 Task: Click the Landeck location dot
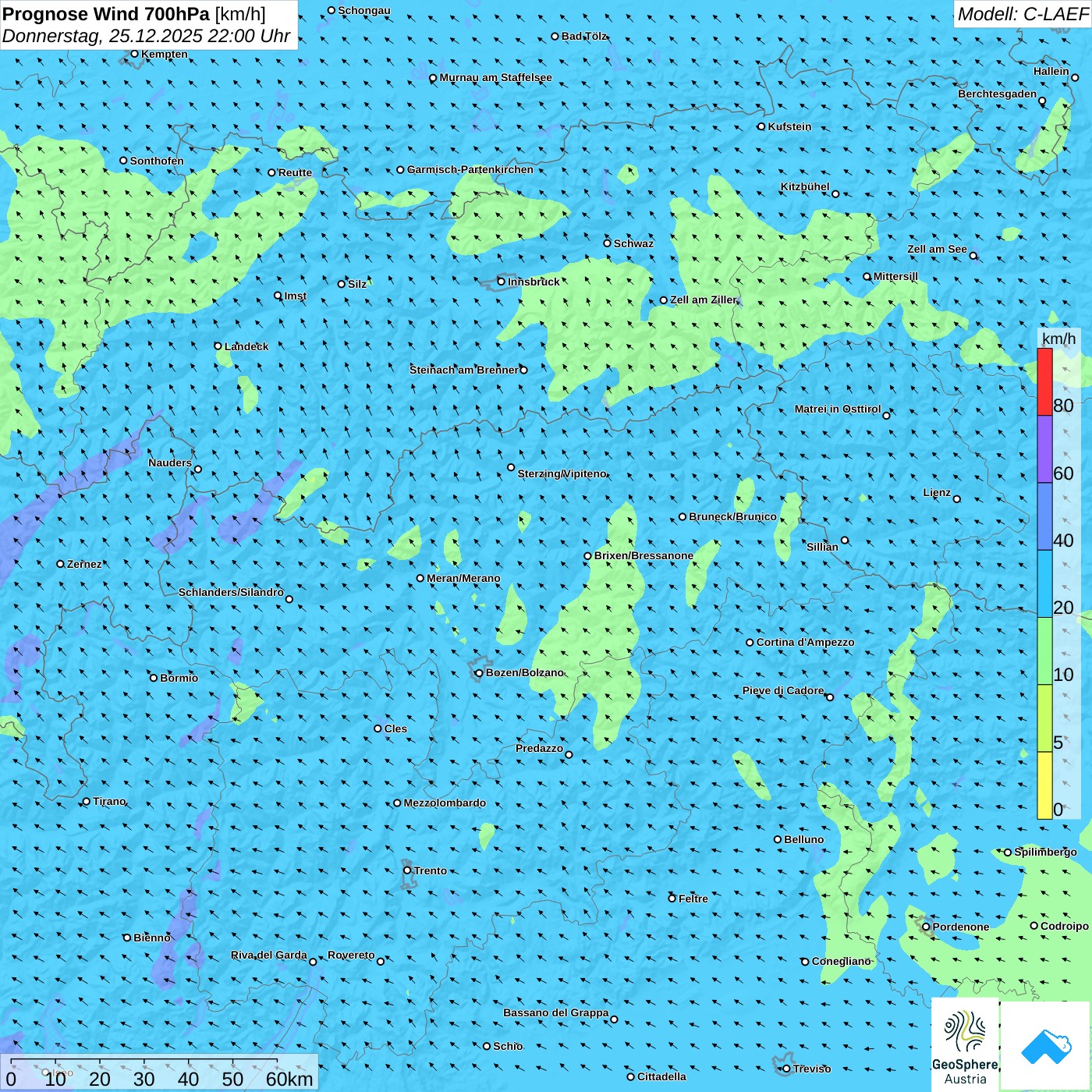[218, 346]
